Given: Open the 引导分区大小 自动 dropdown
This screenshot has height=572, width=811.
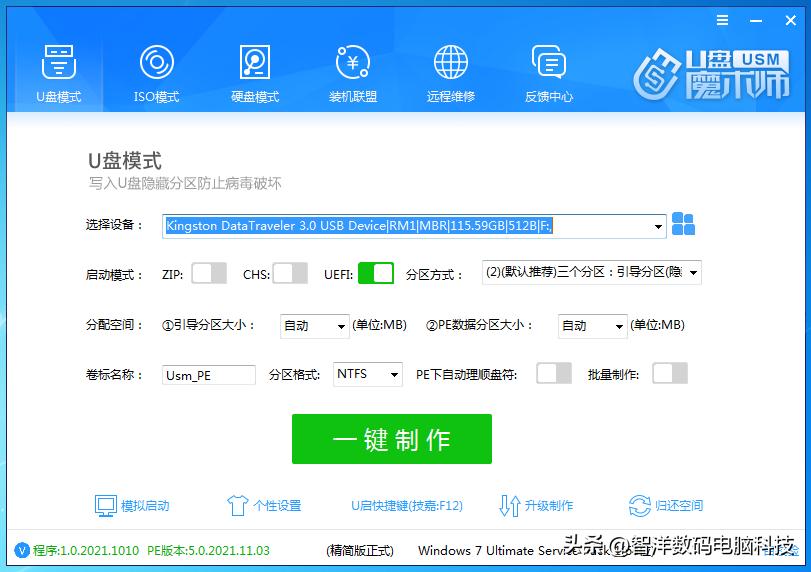Looking at the screenshot, I should (x=314, y=326).
